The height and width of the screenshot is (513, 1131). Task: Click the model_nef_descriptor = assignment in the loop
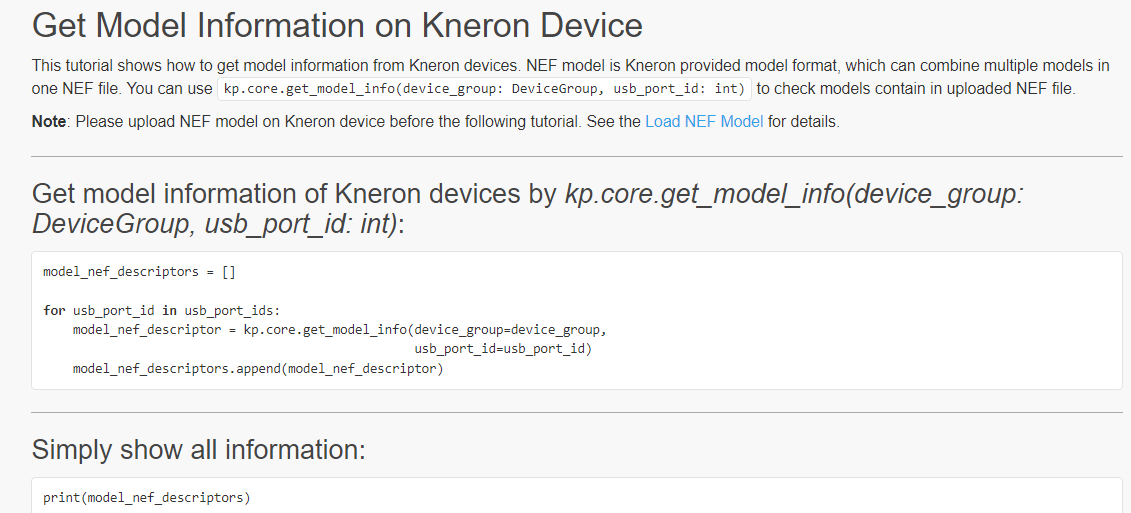tap(154, 330)
